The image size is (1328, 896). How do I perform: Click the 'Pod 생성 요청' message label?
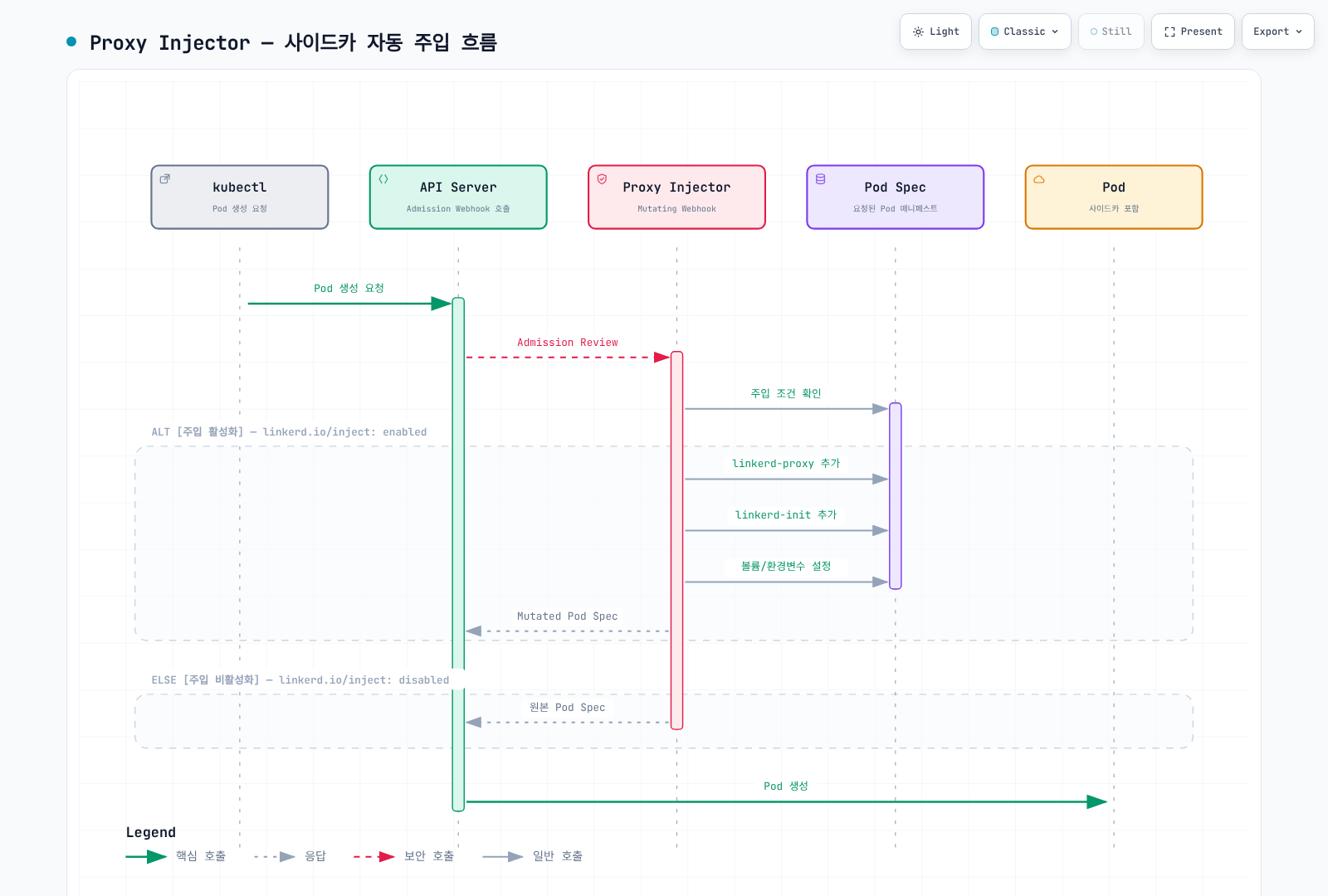pyautogui.click(x=349, y=288)
